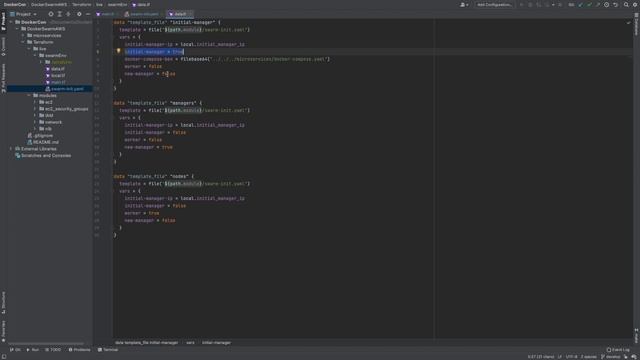Select local.tf in project tree
640x360 pixels.
click(x=55, y=76)
